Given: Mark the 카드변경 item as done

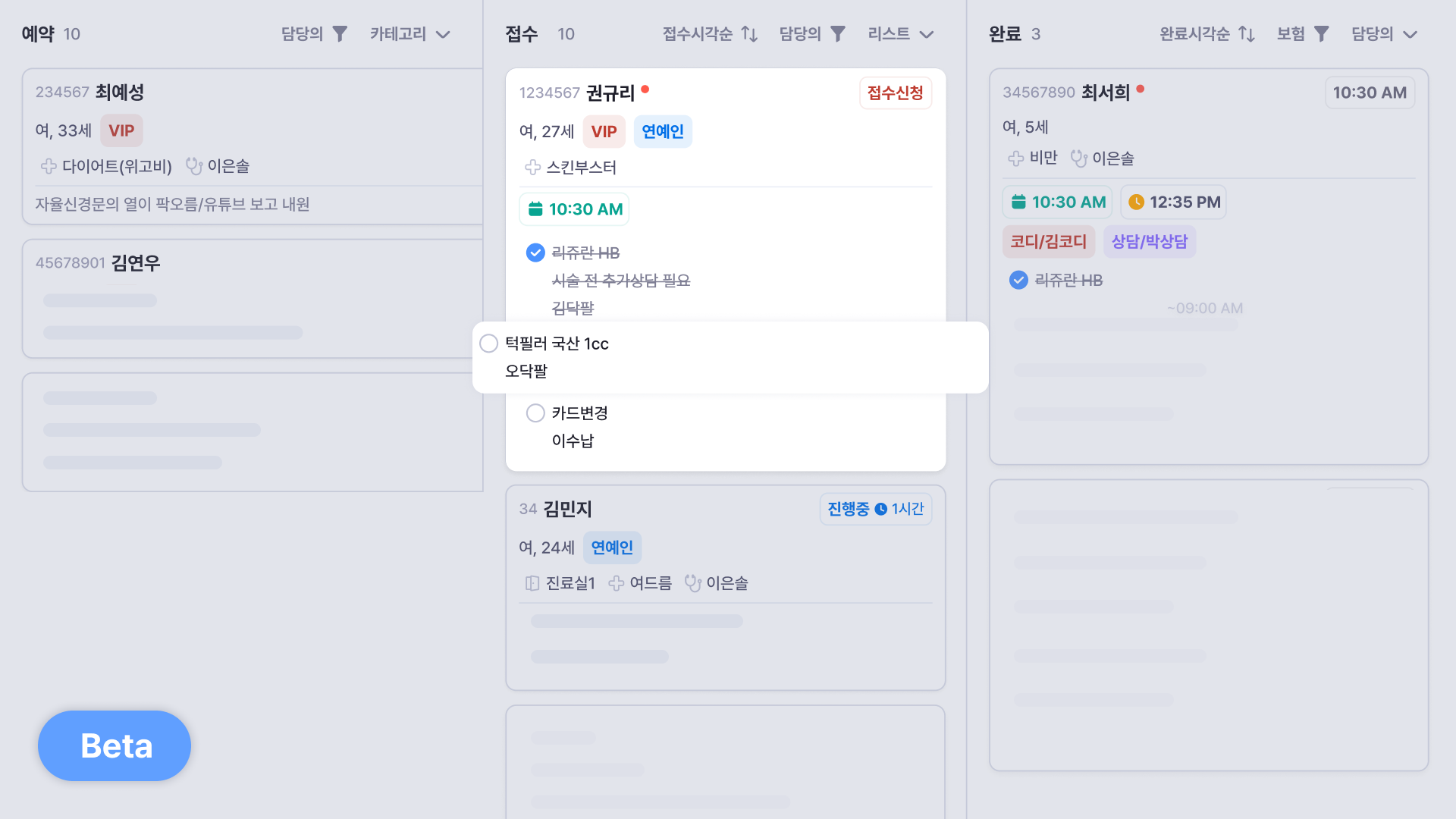Looking at the screenshot, I should click(535, 413).
